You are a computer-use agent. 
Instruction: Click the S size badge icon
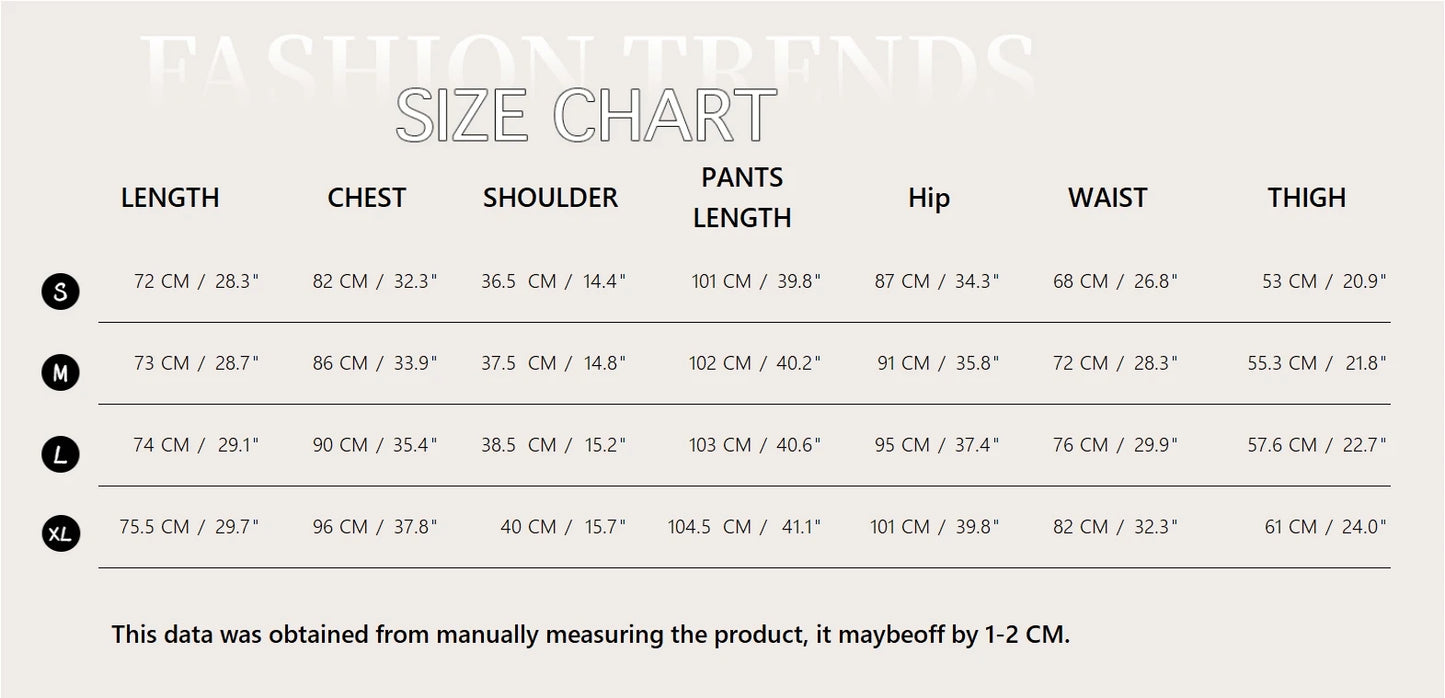point(60,292)
